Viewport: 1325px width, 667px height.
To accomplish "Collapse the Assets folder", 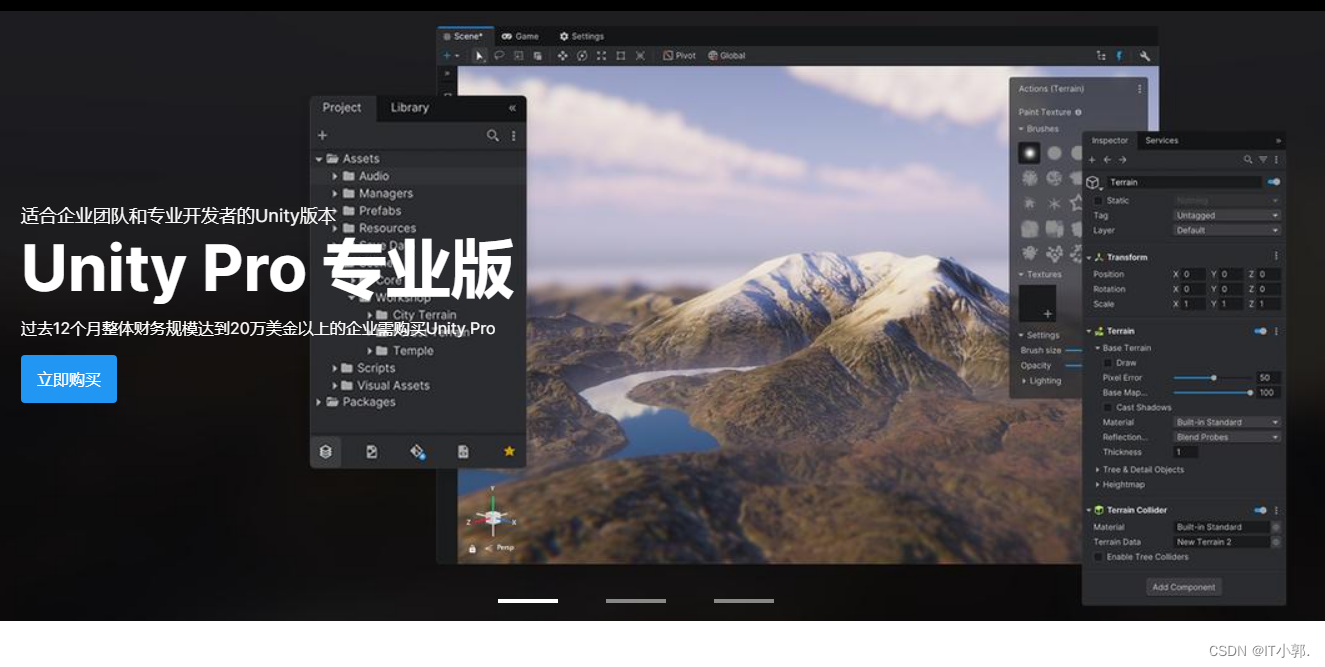I will click(x=319, y=158).
